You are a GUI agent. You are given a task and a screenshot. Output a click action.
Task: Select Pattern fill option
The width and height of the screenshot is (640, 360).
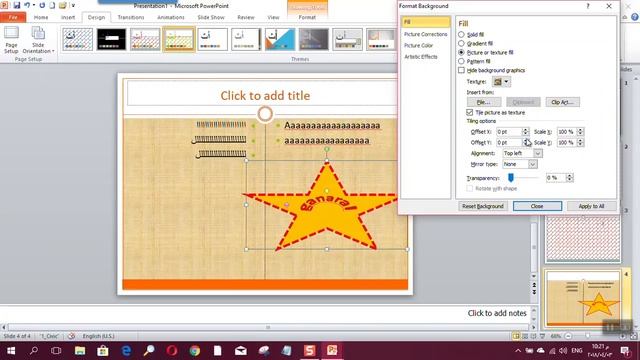(x=461, y=61)
